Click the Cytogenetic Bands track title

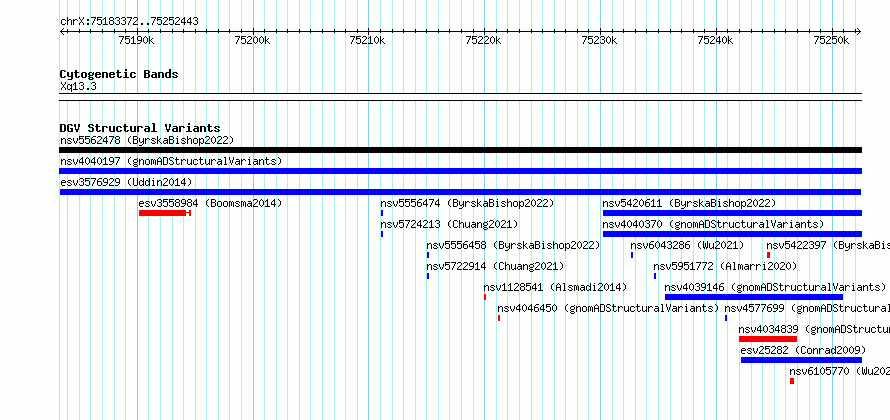pyautogui.click(x=119, y=74)
